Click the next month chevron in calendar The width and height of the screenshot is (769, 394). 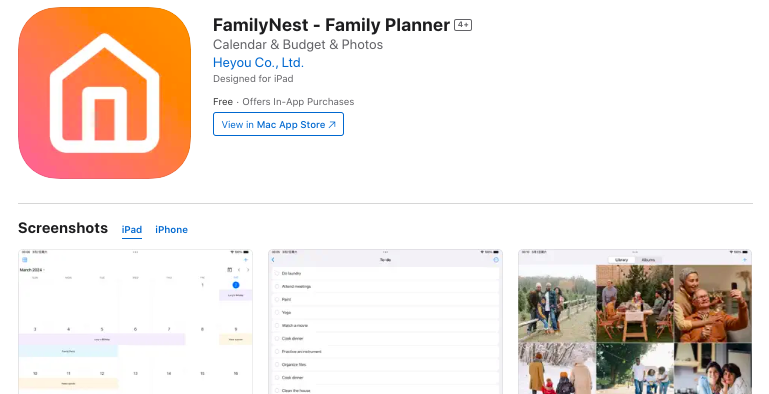coord(248,270)
